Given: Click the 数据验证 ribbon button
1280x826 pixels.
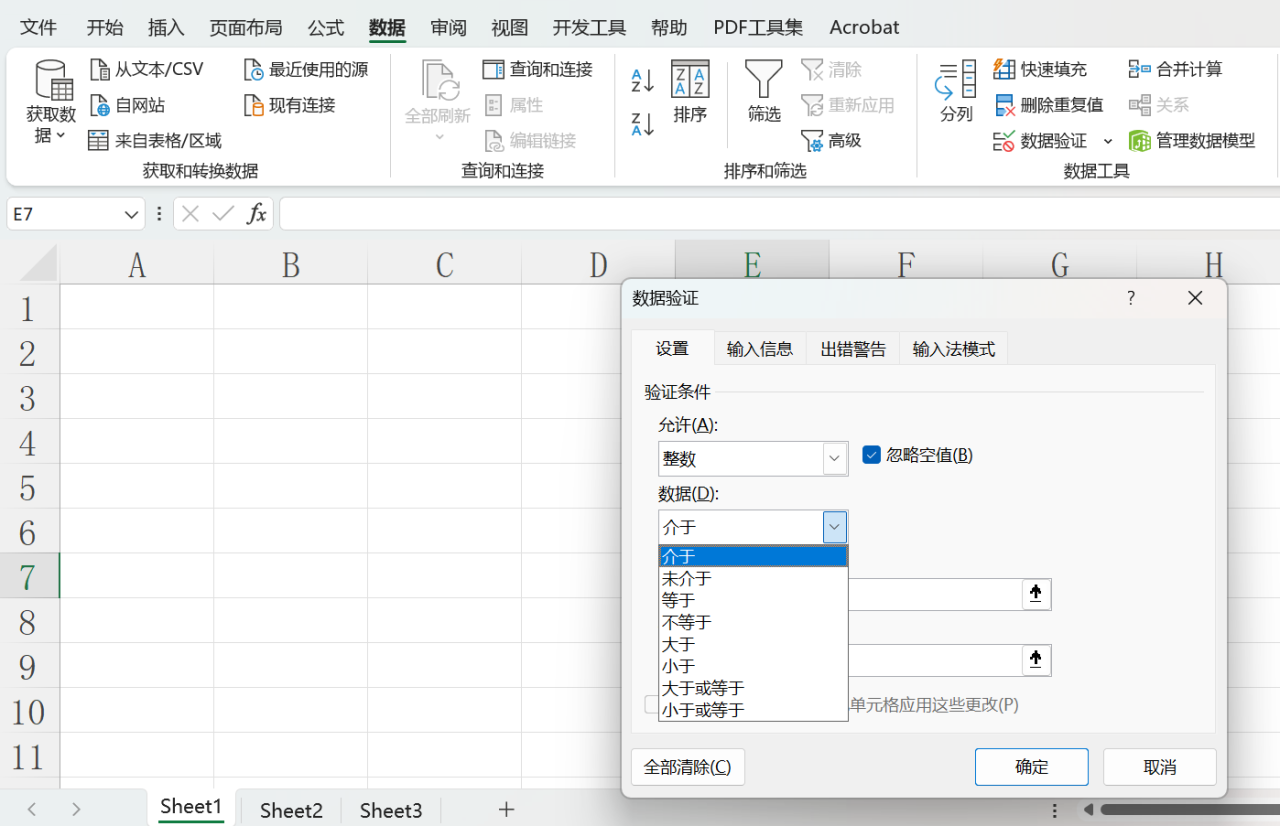Looking at the screenshot, I should pyautogui.click(x=1040, y=141).
